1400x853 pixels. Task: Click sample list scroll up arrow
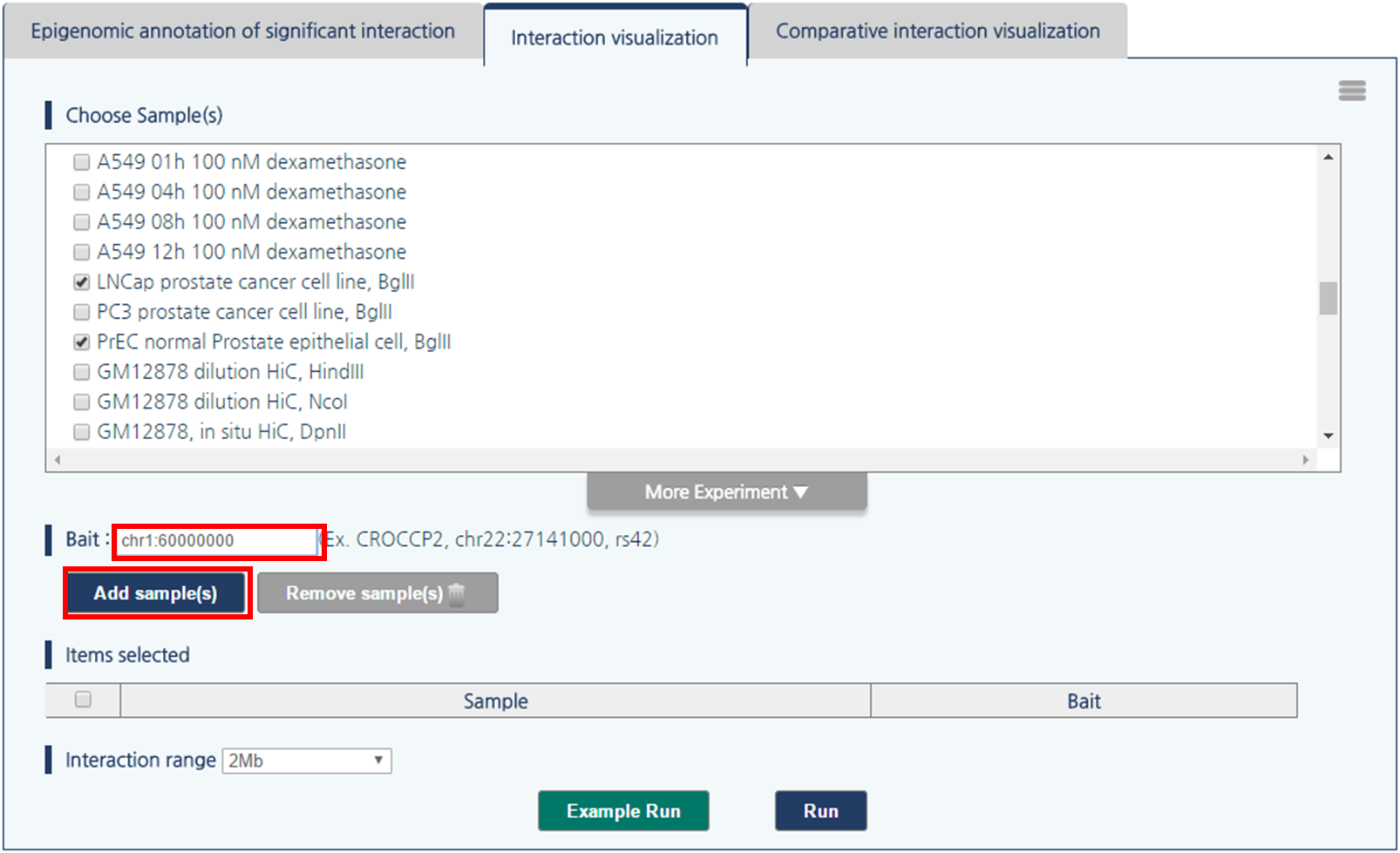1329,158
